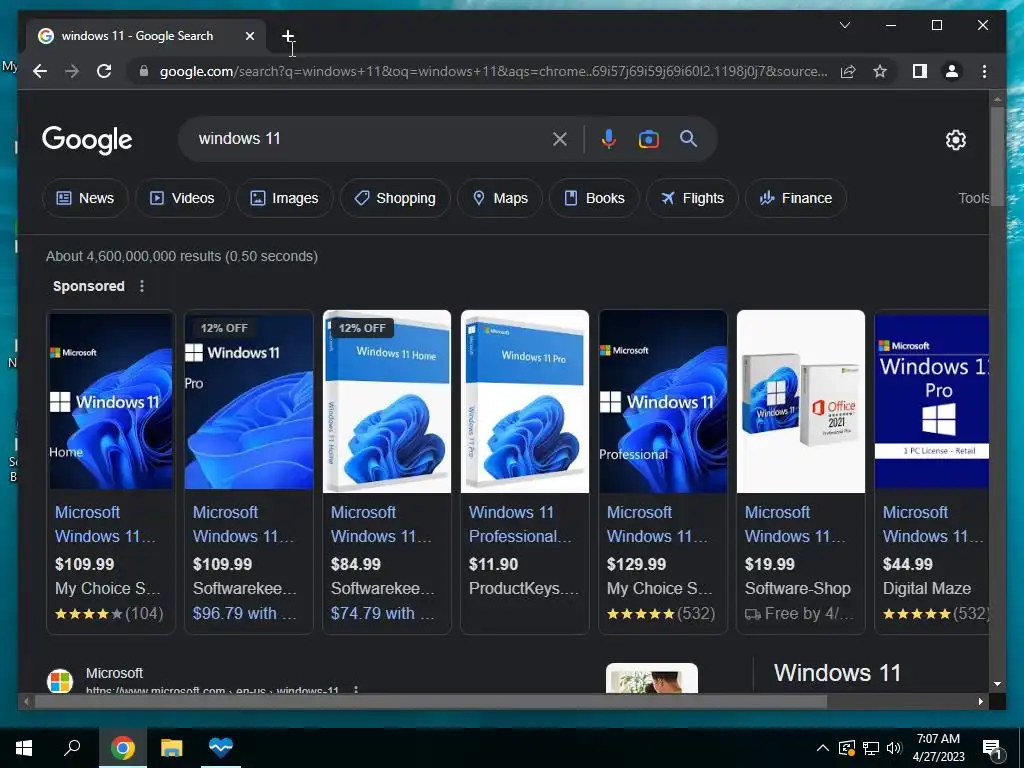Open the Windows 11 with Office 2021 image

tap(801, 401)
